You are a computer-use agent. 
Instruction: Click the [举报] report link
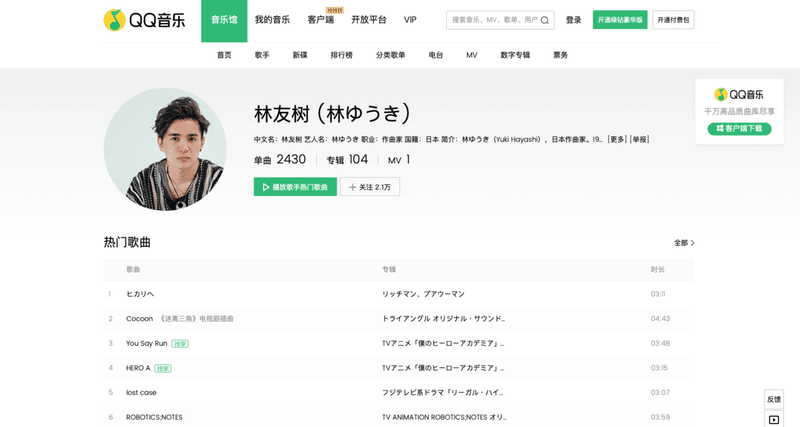639,139
